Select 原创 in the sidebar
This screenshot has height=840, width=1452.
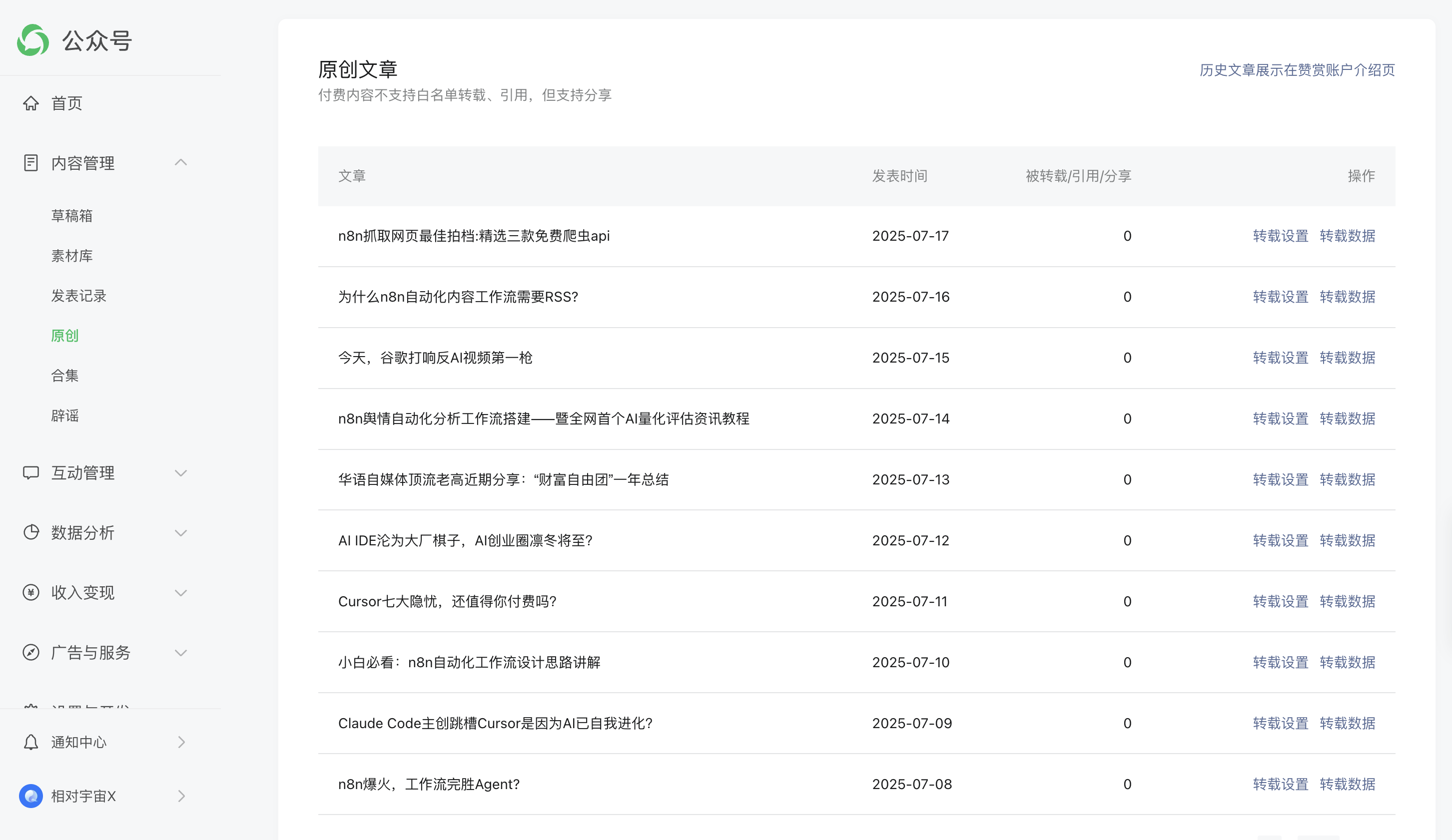tap(64, 335)
